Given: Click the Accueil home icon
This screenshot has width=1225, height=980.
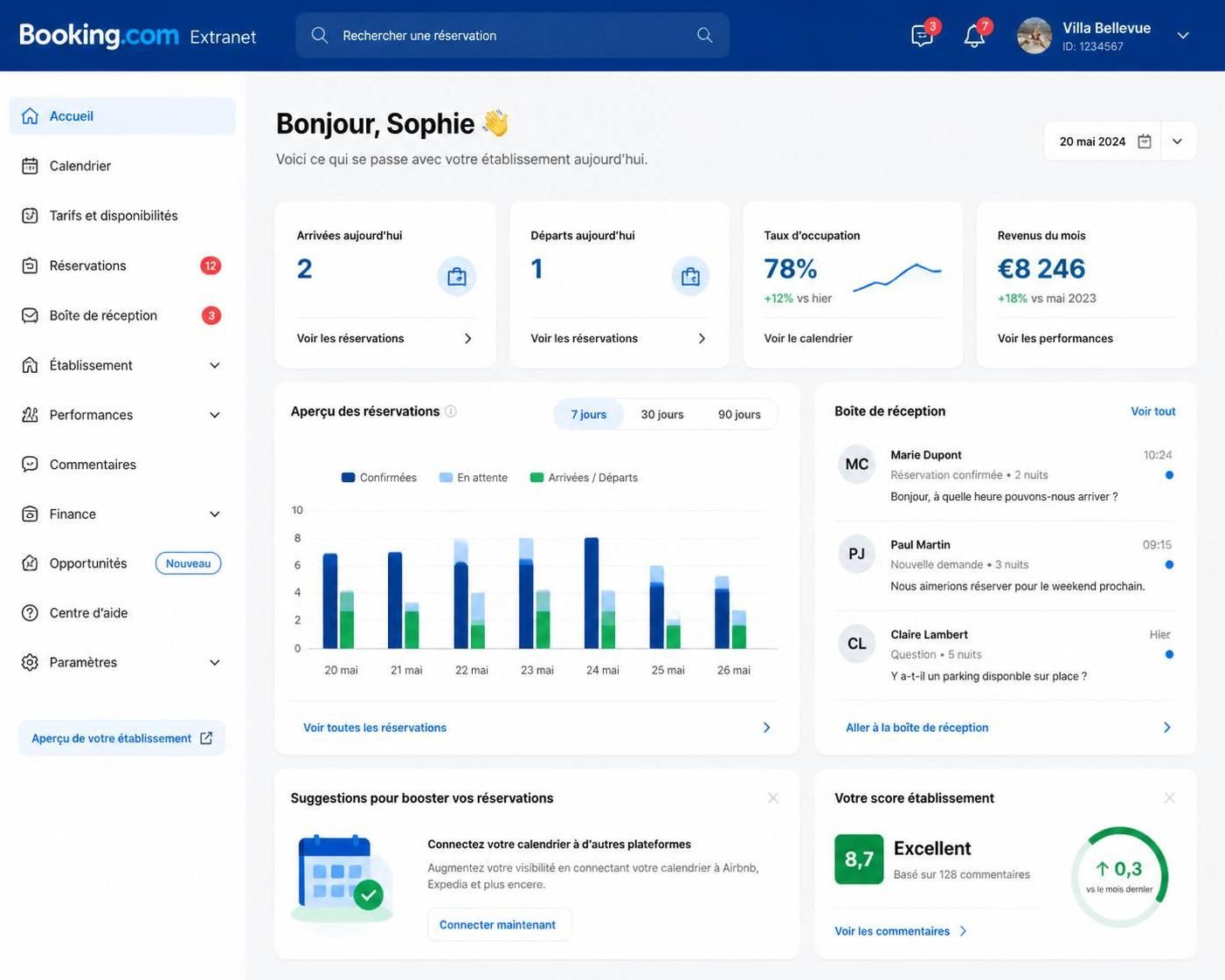Looking at the screenshot, I should tap(30, 116).
